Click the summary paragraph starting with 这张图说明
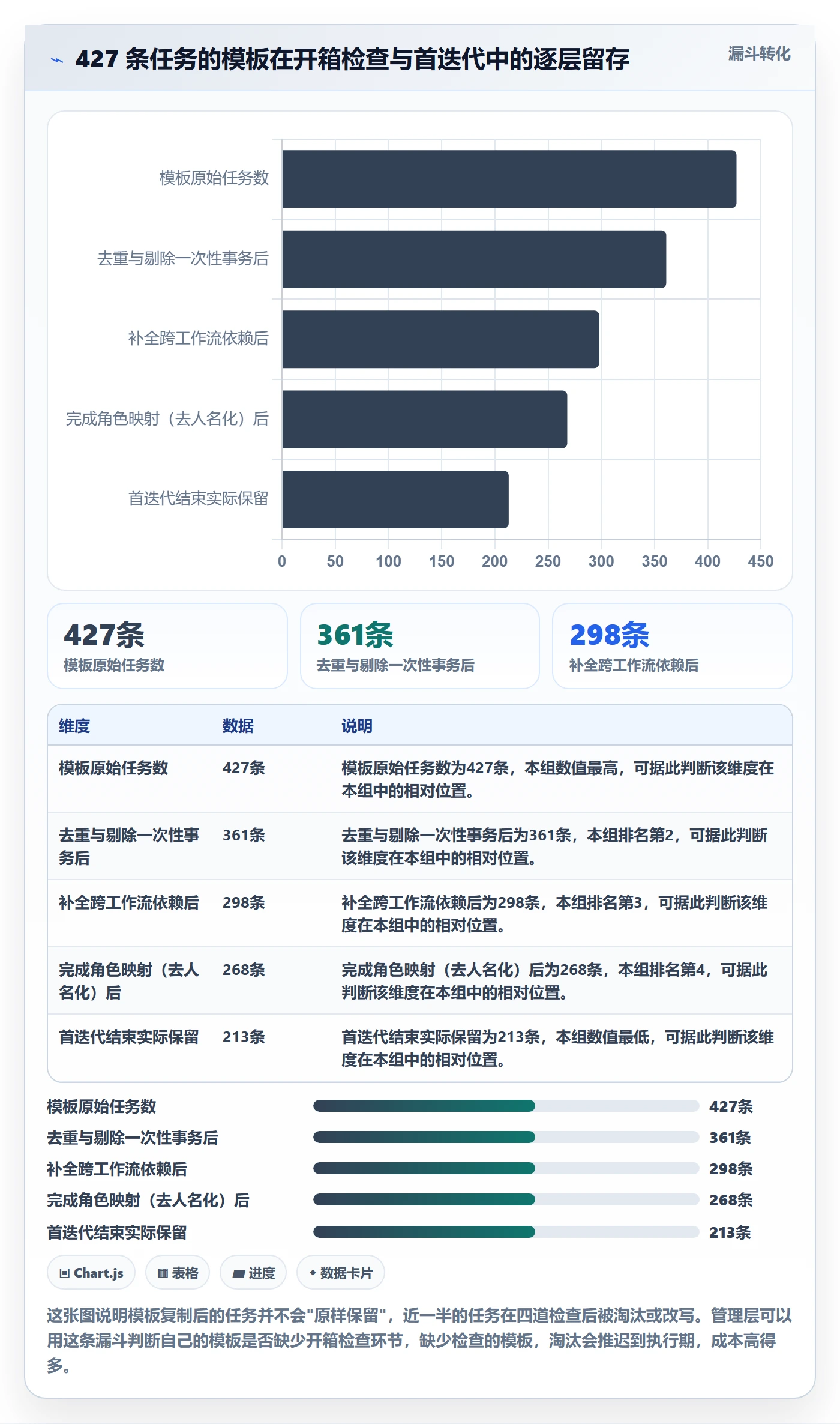This screenshot has width=840, height=1424. [x=419, y=1341]
